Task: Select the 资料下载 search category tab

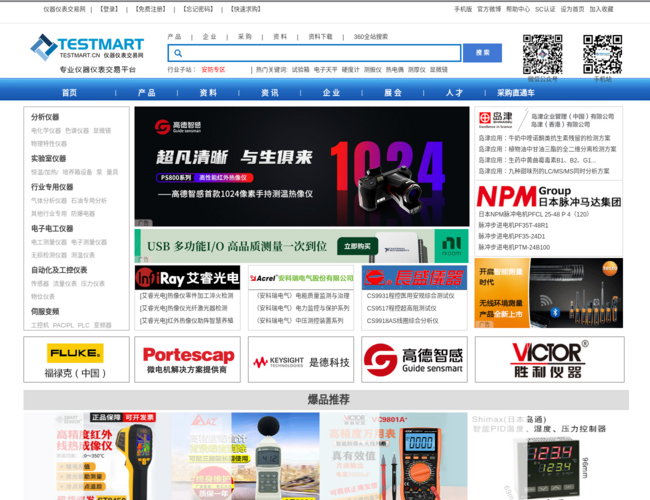Action: [x=320, y=36]
